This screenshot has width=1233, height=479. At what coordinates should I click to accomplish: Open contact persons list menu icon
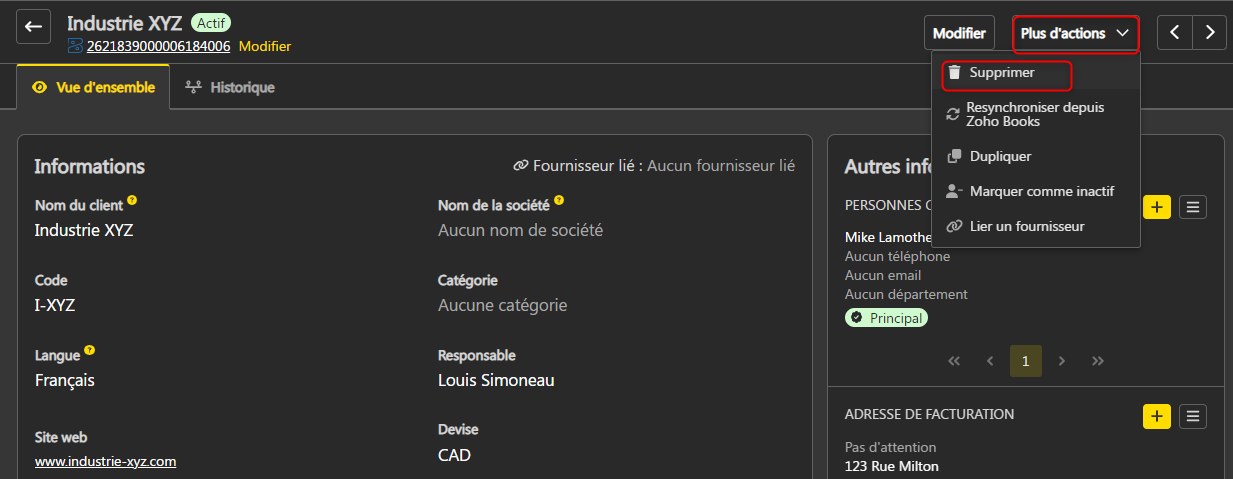pyautogui.click(x=1193, y=207)
